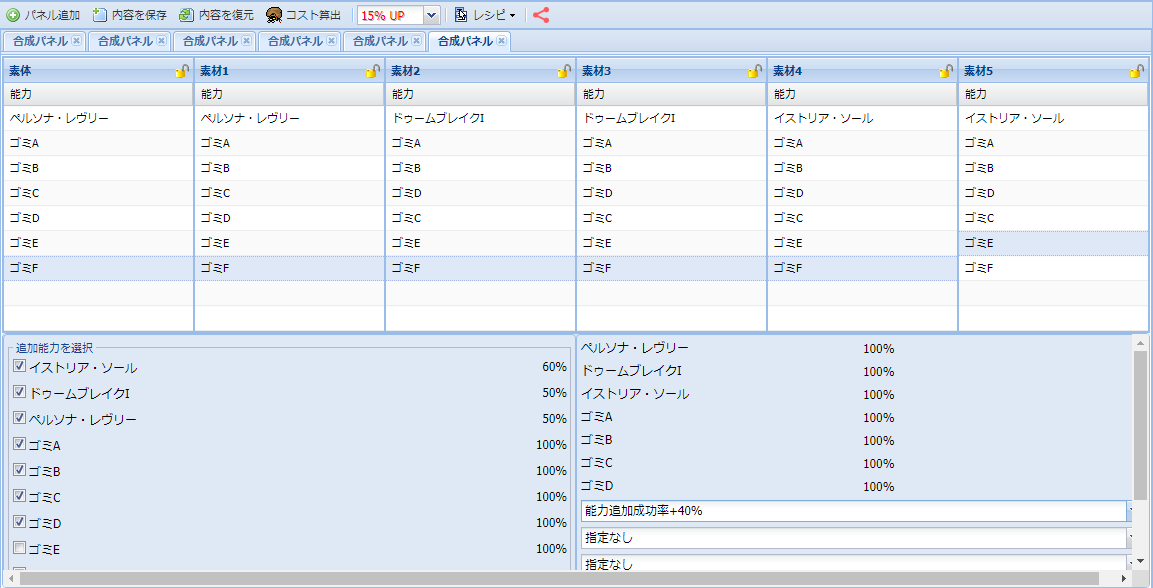Select ゴミD row in the 素材2 panel

pos(480,193)
